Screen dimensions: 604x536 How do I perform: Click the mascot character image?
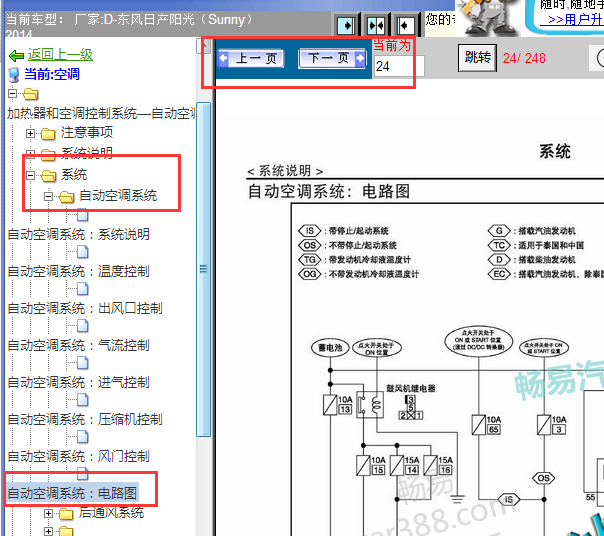489,18
